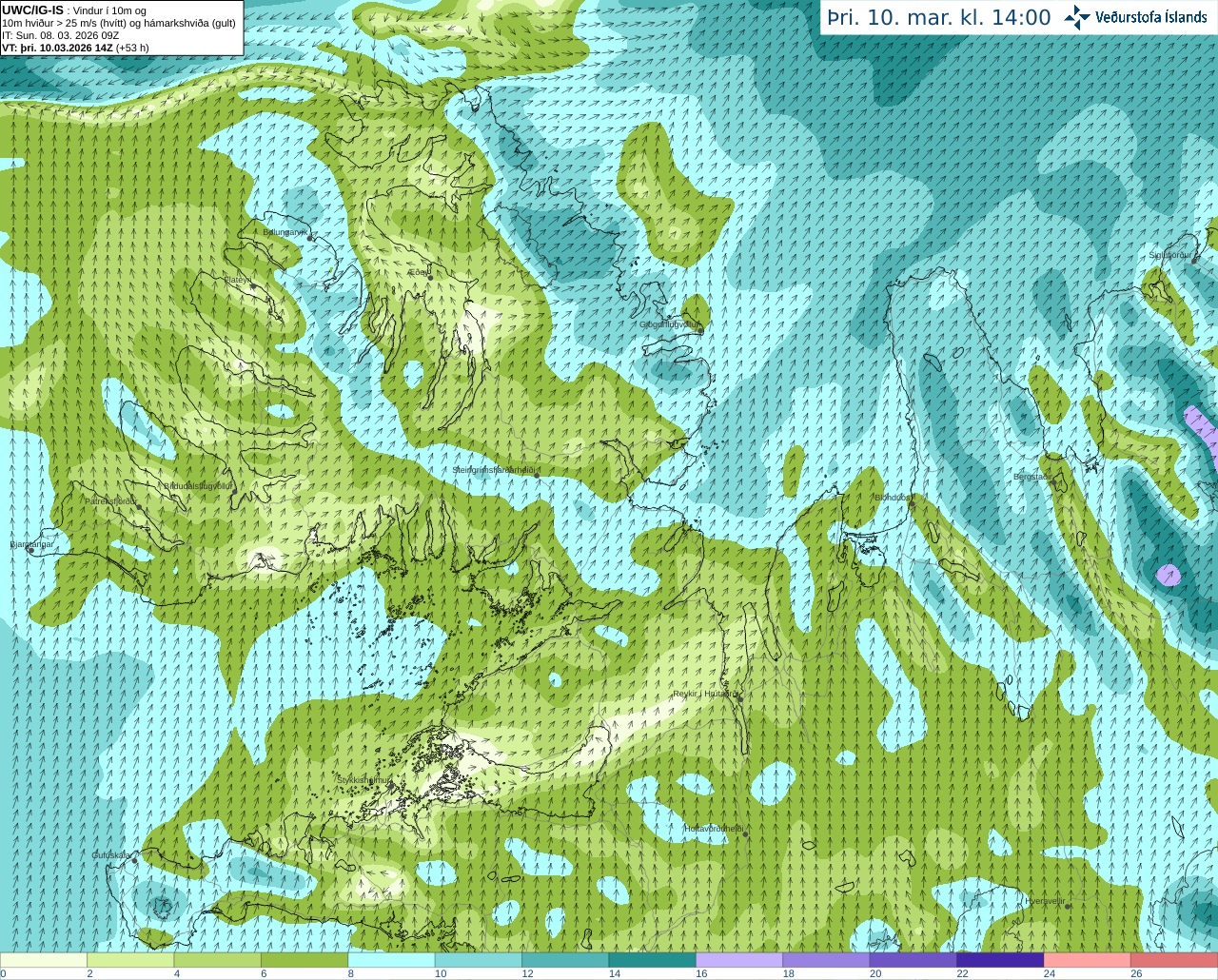This screenshot has height=980, width=1218.
Task: Click the Veðurstofa Íslands logo
Action: pos(1135,17)
